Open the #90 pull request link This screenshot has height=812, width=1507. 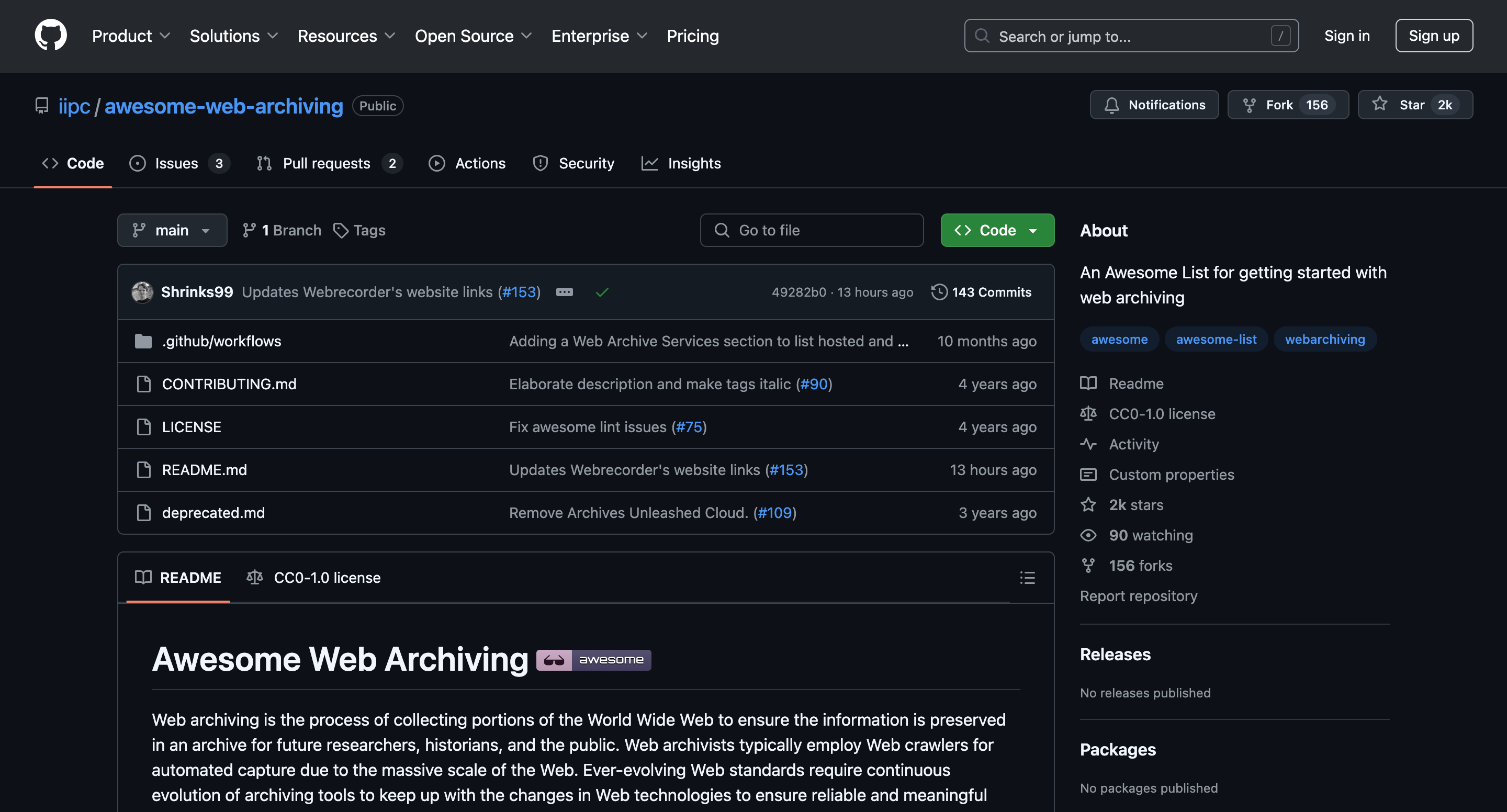814,384
